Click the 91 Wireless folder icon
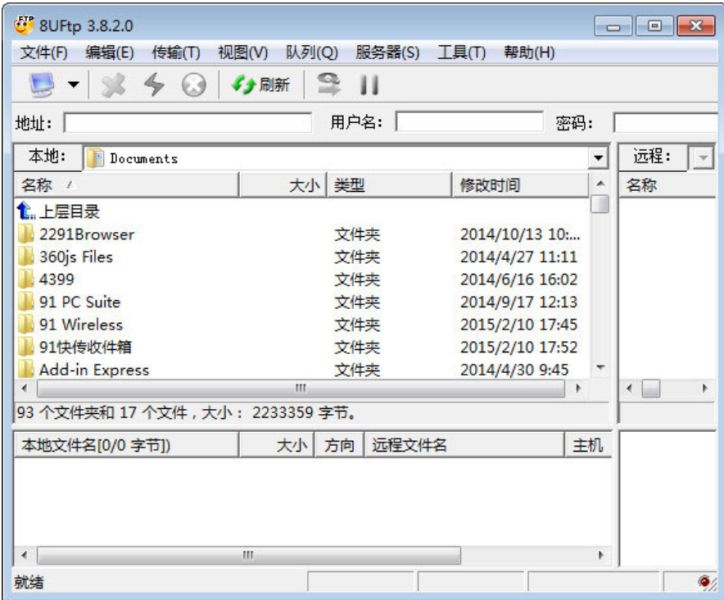724x600 pixels. (x=26, y=325)
